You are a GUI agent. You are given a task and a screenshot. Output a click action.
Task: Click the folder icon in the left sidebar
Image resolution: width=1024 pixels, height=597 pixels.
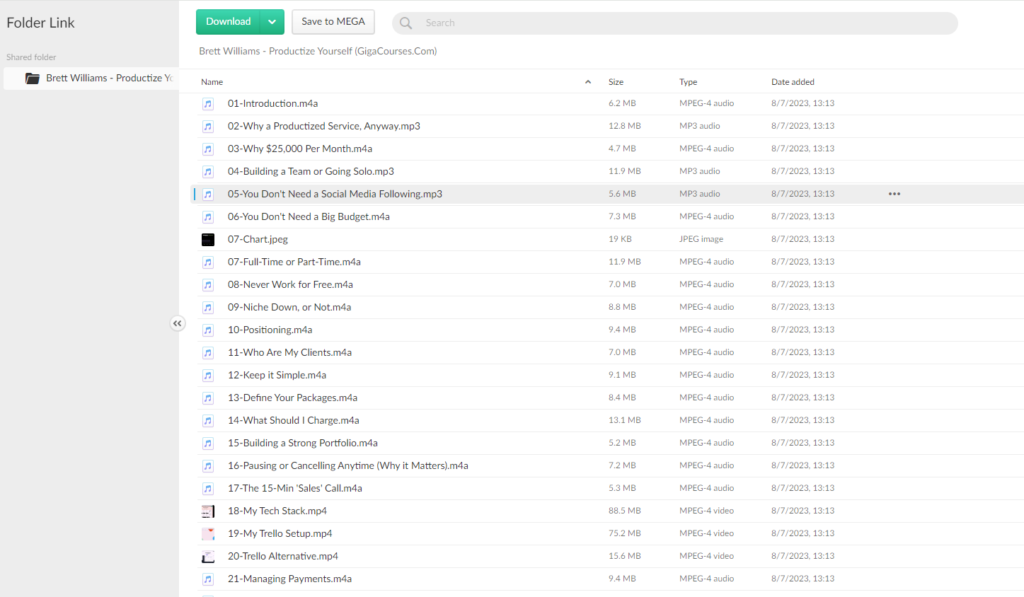[32, 78]
